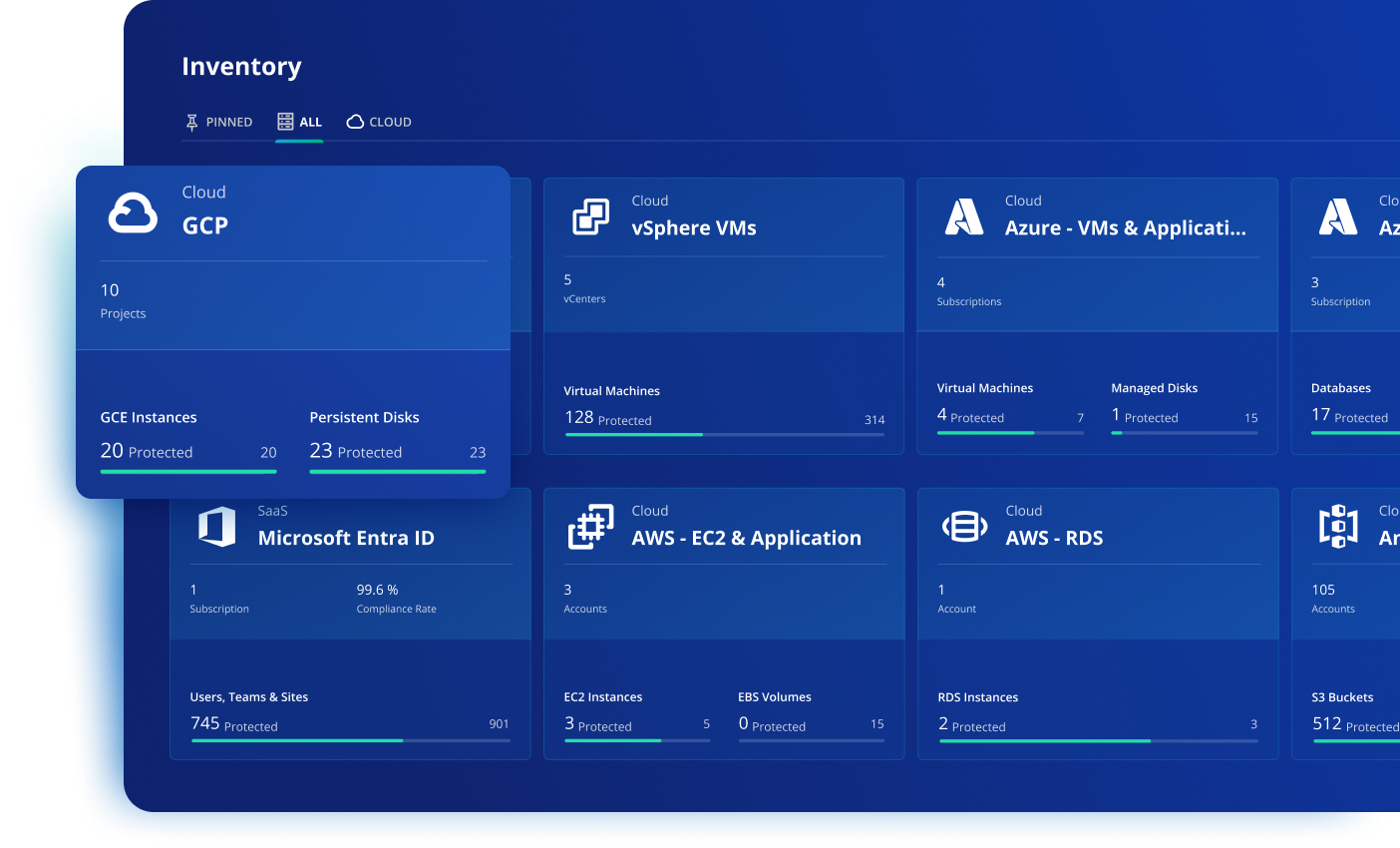
Task: Click the EC2 Instances protection bar
Action: (x=638, y=742)
